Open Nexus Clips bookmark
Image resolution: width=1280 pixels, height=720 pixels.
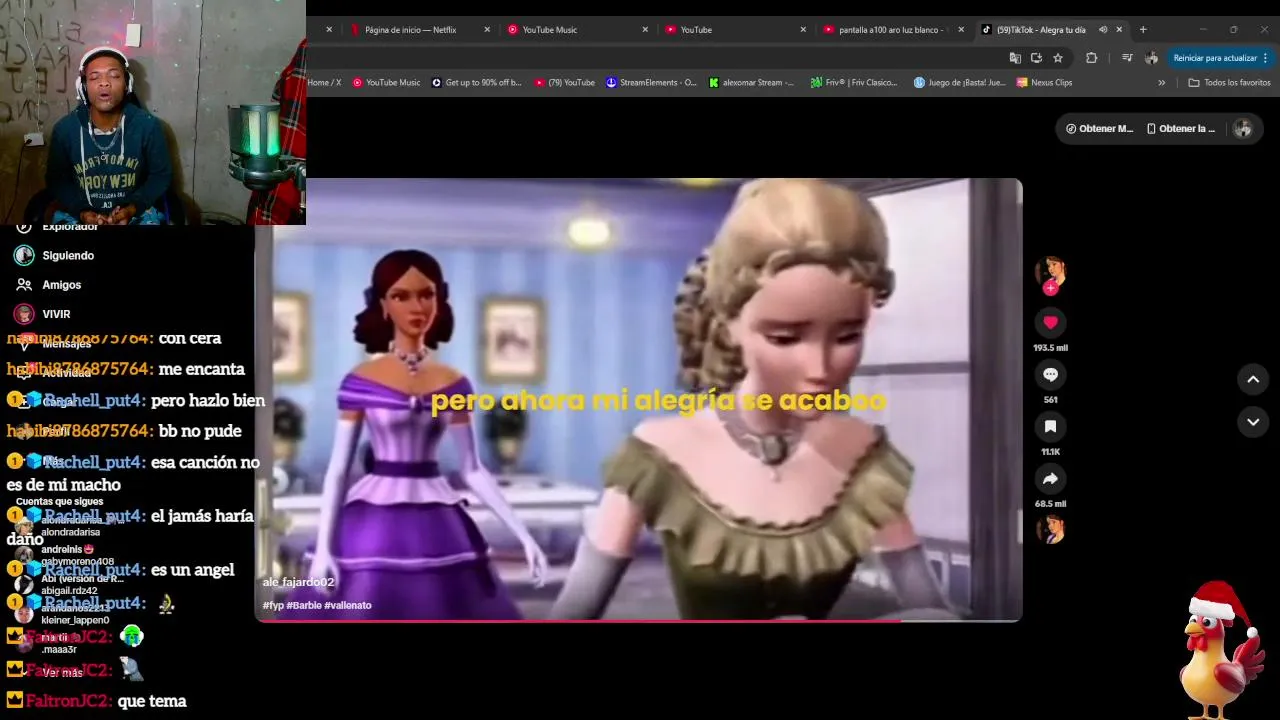[1044, 83]
